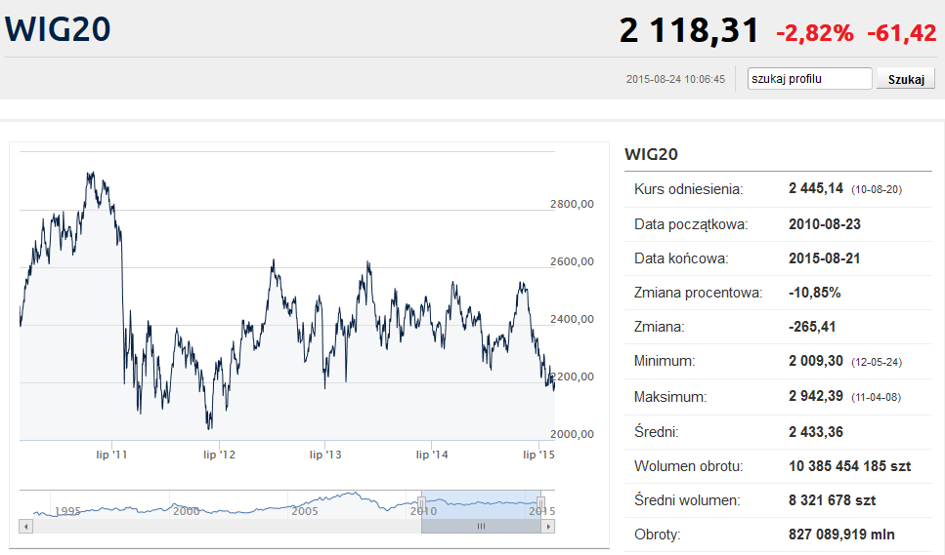Click the current index value 2 118,31
Screen dimensions: 945x555
click(x=689, y=31)
